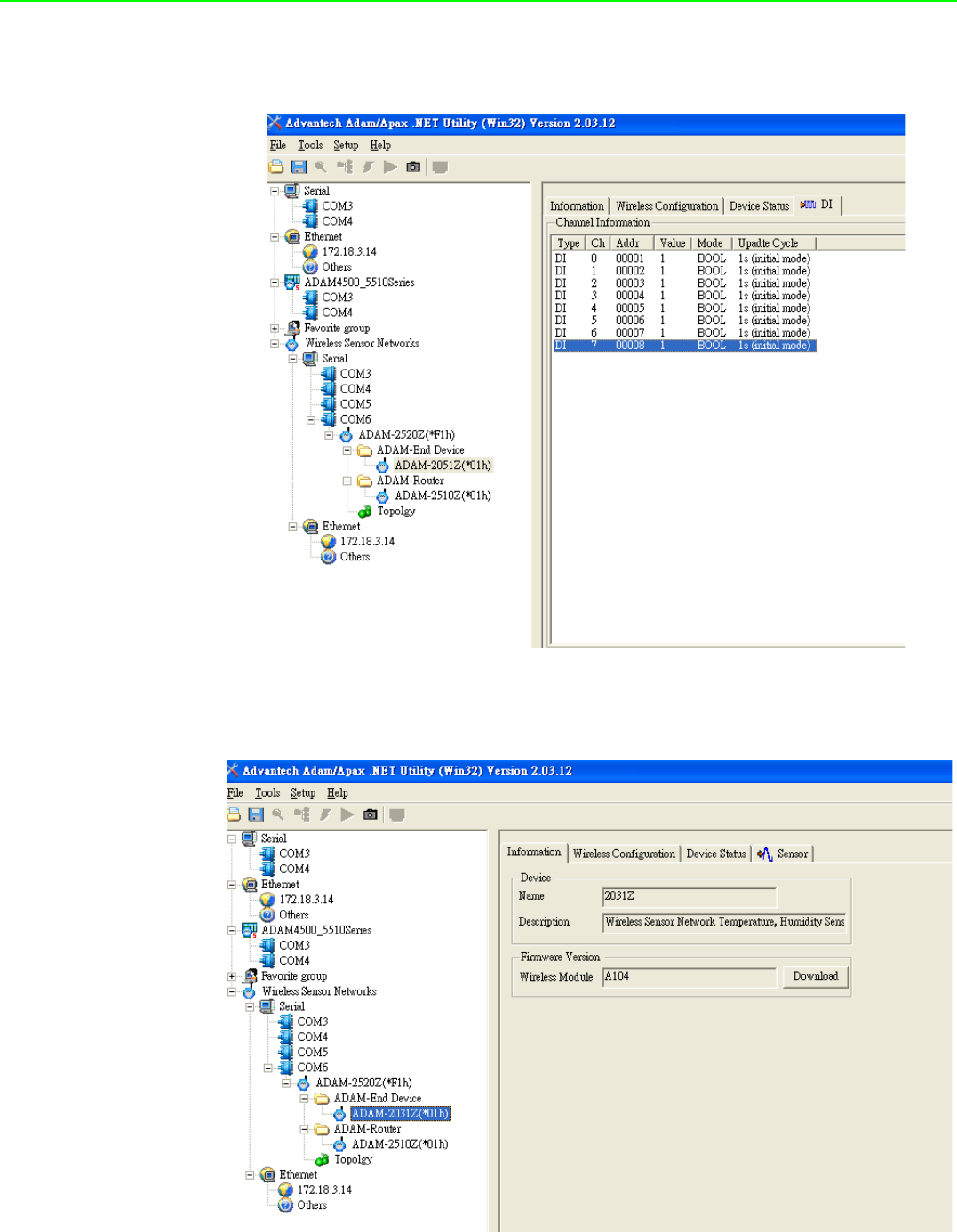Screen dimensions: 957x1232
Task: Click the camera snapshot icon in DI window
Action: 413,167
